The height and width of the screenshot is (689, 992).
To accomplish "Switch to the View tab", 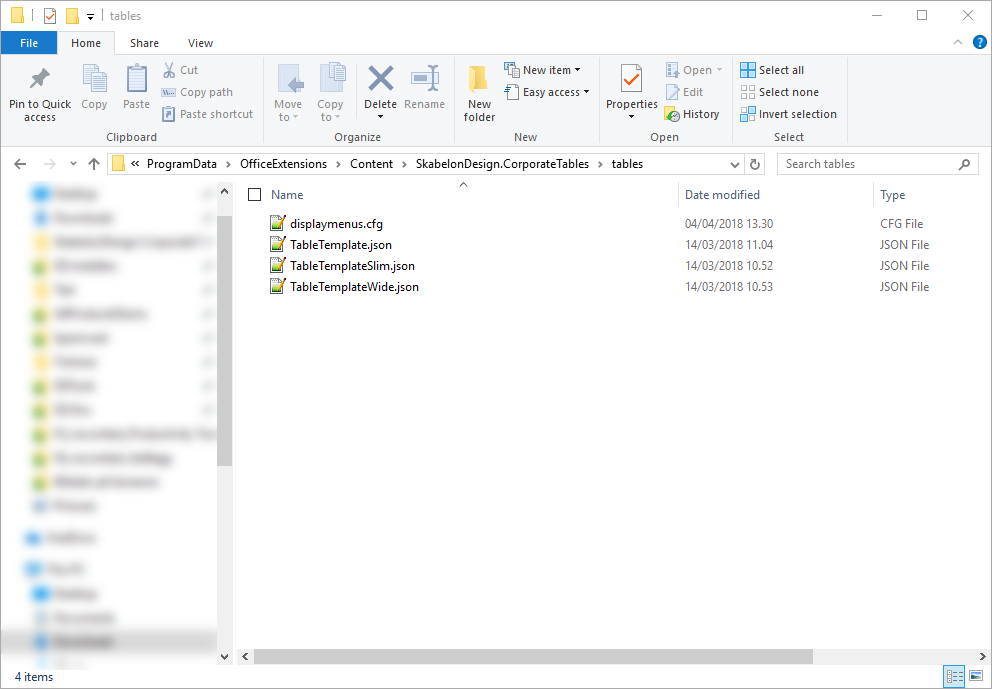I will (200, 43).
